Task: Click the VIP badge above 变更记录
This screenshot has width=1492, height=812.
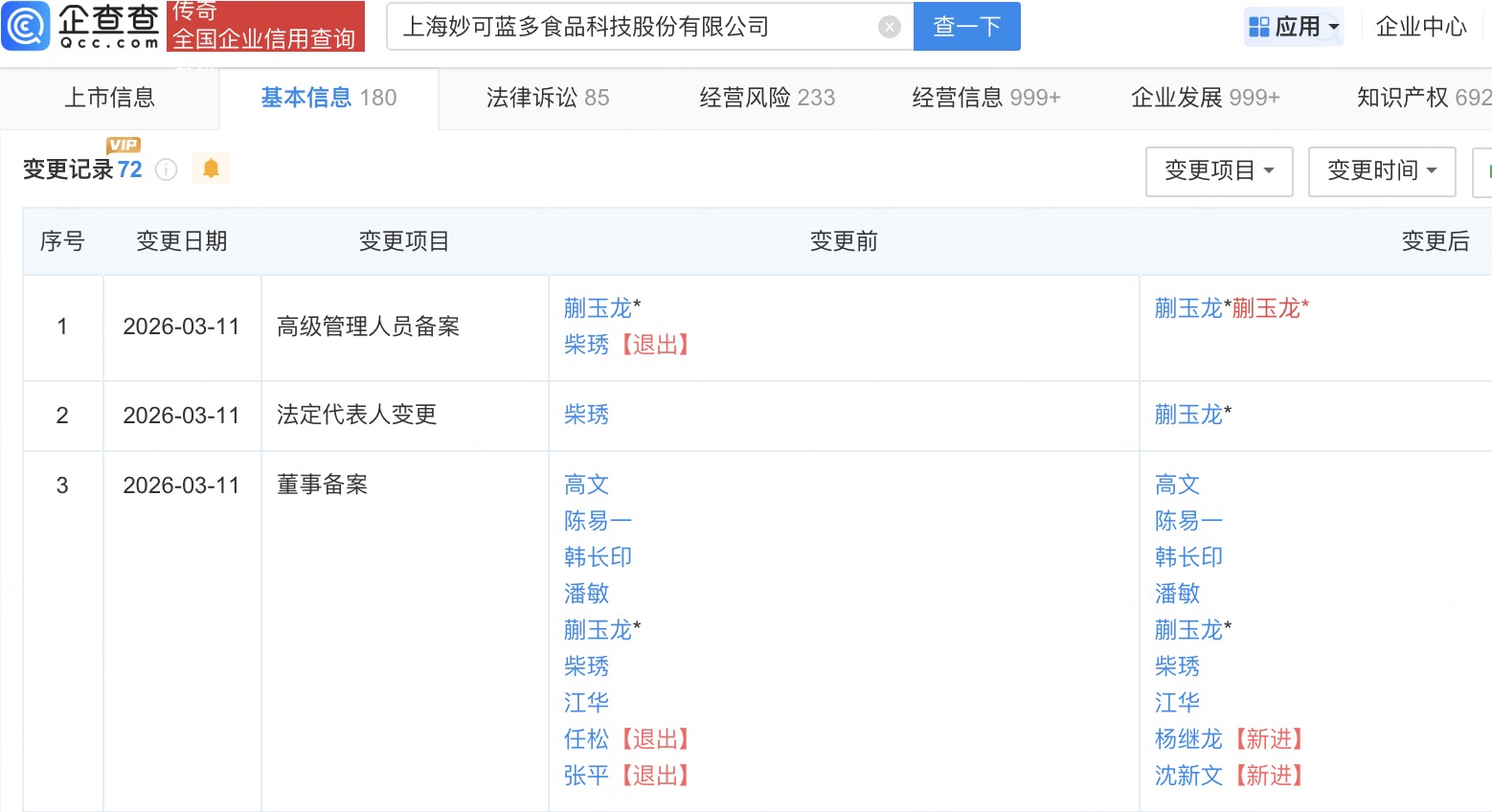Action: pyautogui.click(x=124, y=145)
